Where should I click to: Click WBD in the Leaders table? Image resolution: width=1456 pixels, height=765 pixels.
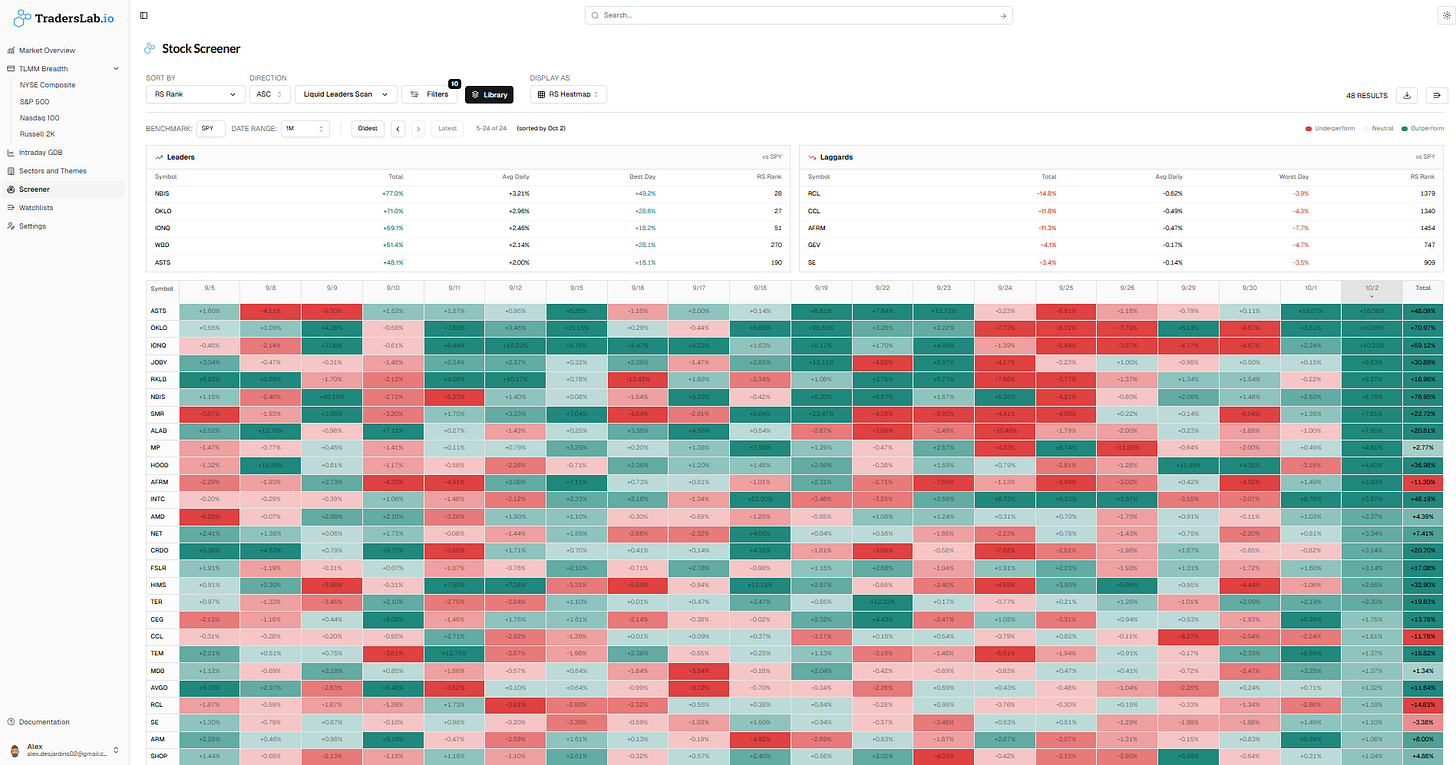[x=161, y=245]
